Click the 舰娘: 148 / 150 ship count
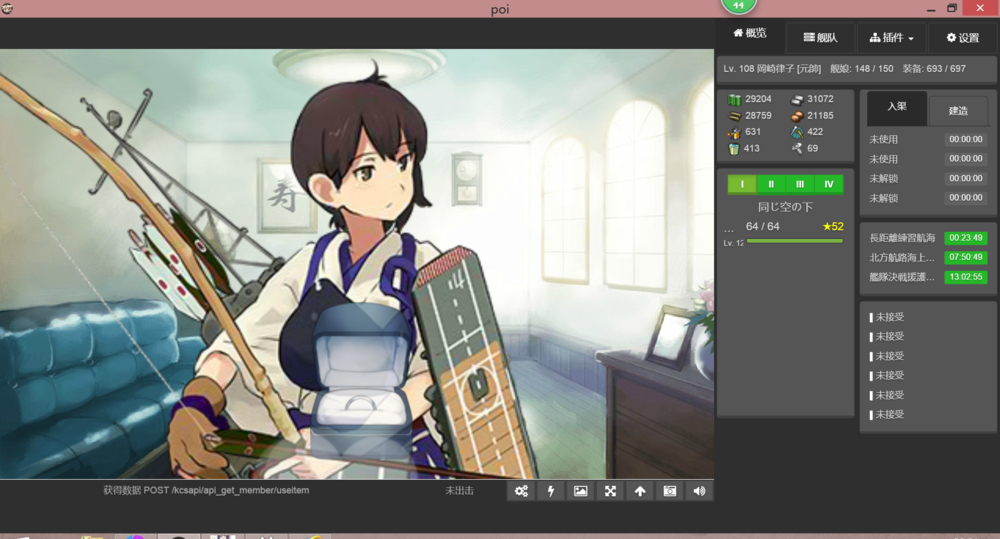The width and height of the screenshot is (1000, 539). (861, 69)
